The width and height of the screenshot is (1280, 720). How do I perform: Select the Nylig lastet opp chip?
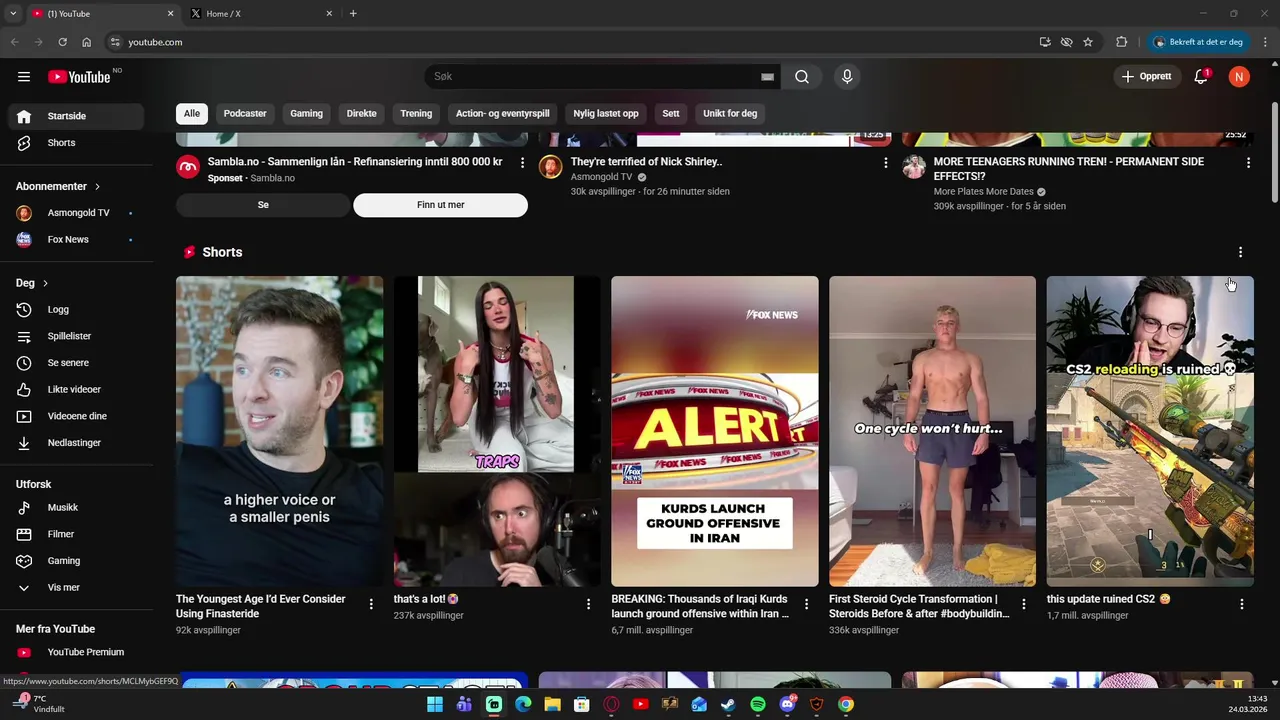click(x=606, y=114)
